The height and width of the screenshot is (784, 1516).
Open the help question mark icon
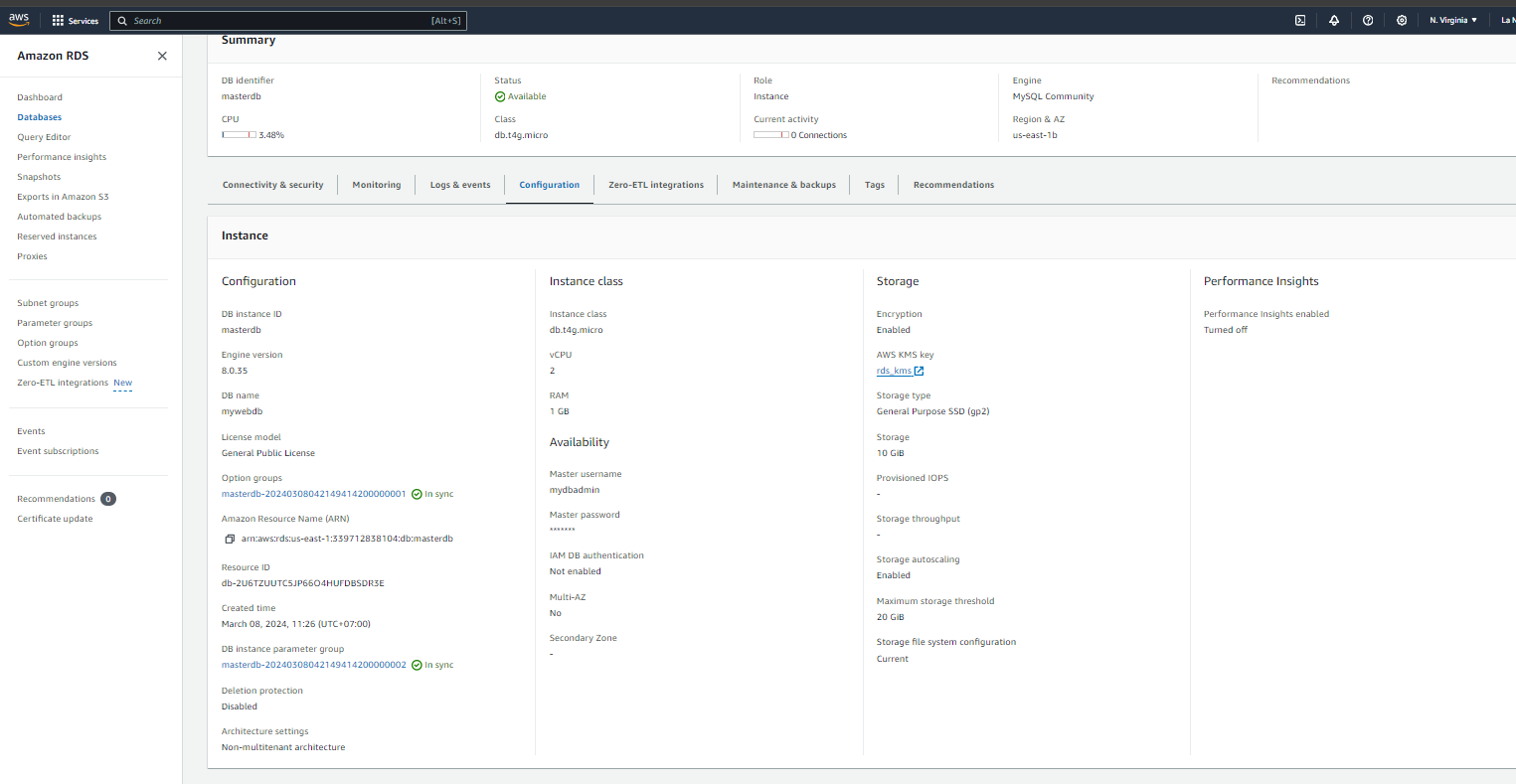click(1368, 21)
